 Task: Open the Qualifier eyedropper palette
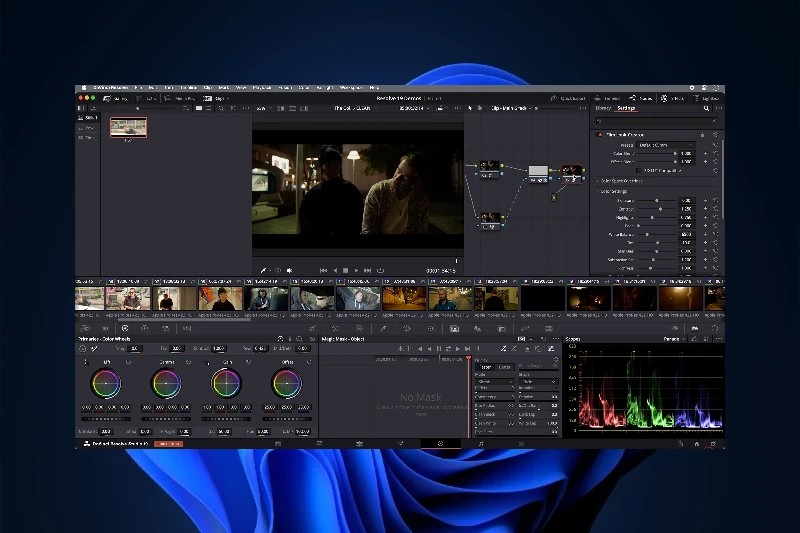click(383, 328)
